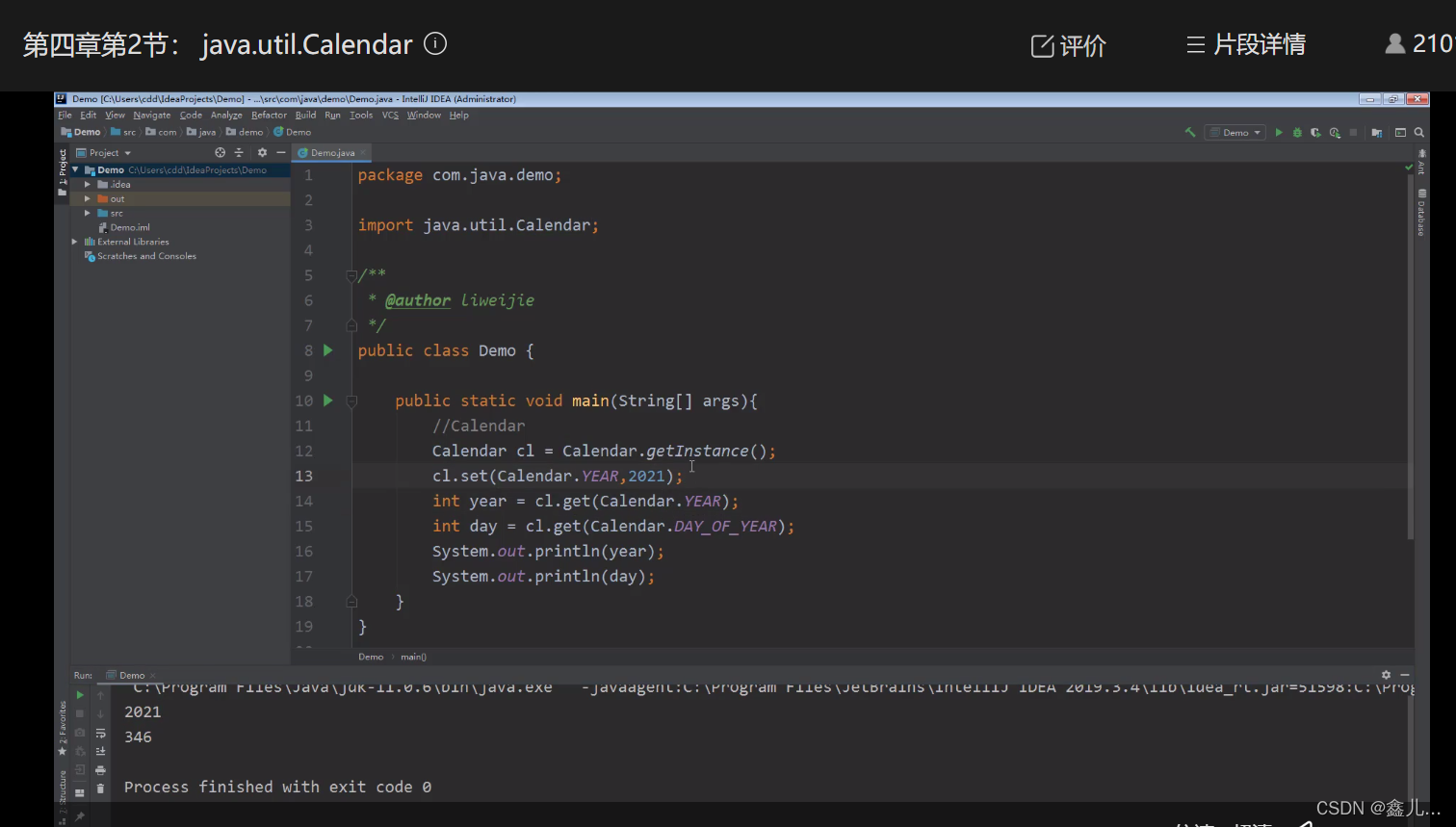Open the Refactor menu
This screenshot has width=1456, height=827.
(269, 115)
